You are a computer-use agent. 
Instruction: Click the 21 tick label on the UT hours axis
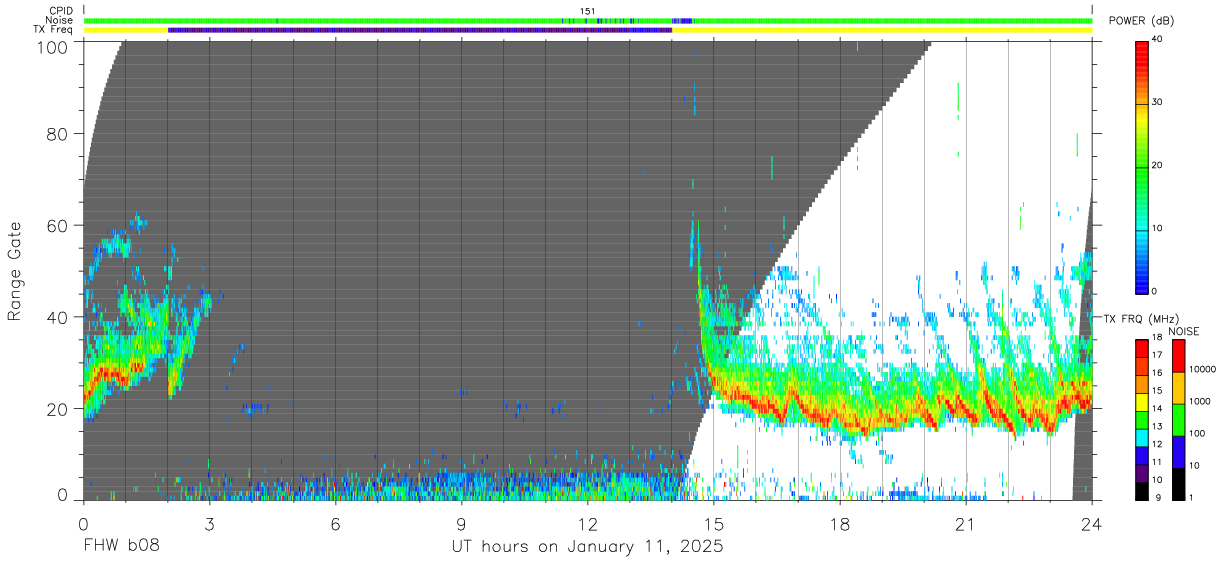pos(966,524)
